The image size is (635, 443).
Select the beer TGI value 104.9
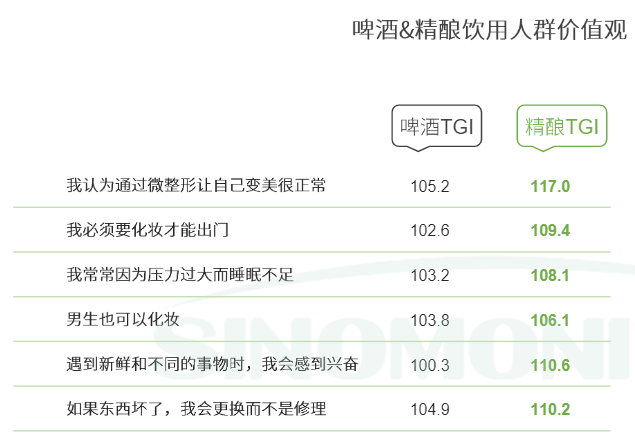[430, 409]
